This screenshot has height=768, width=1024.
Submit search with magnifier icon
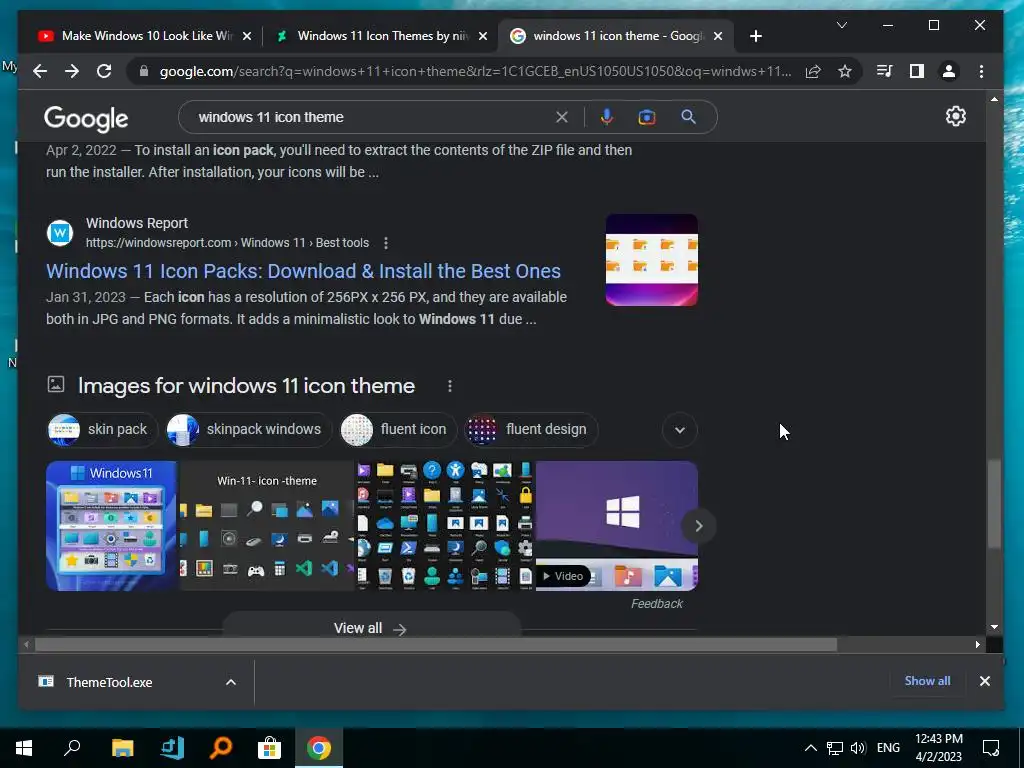click(688, 118)
